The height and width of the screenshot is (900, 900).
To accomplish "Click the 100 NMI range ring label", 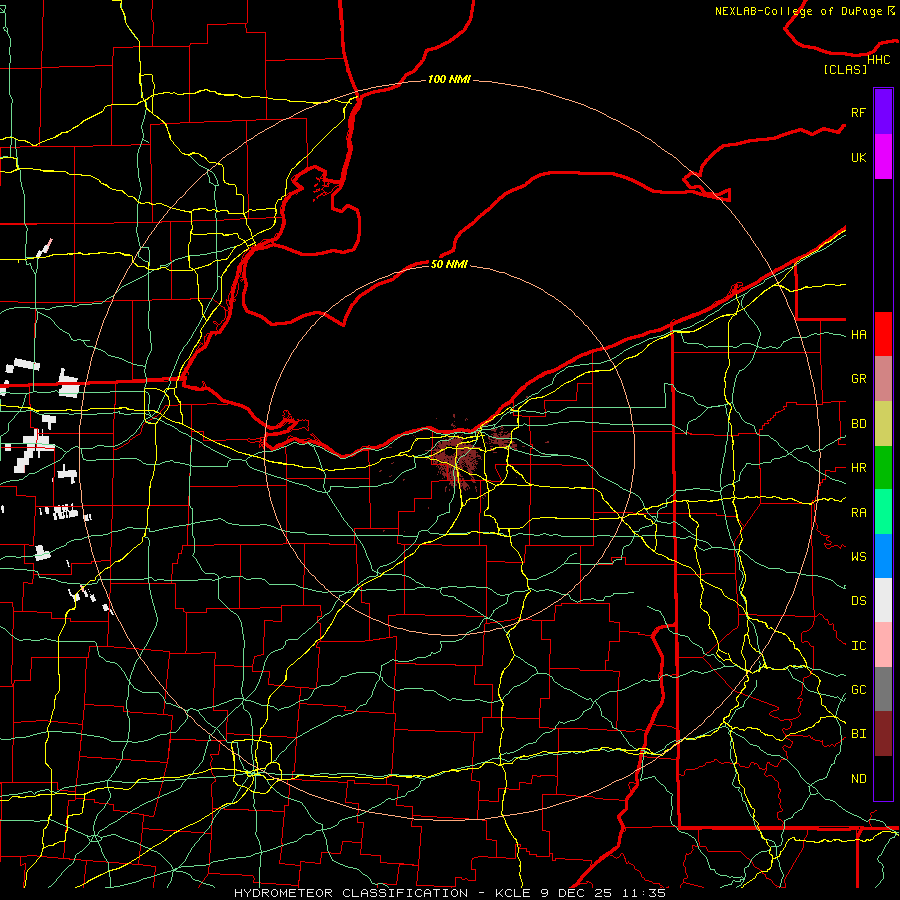I will (449, 79).
